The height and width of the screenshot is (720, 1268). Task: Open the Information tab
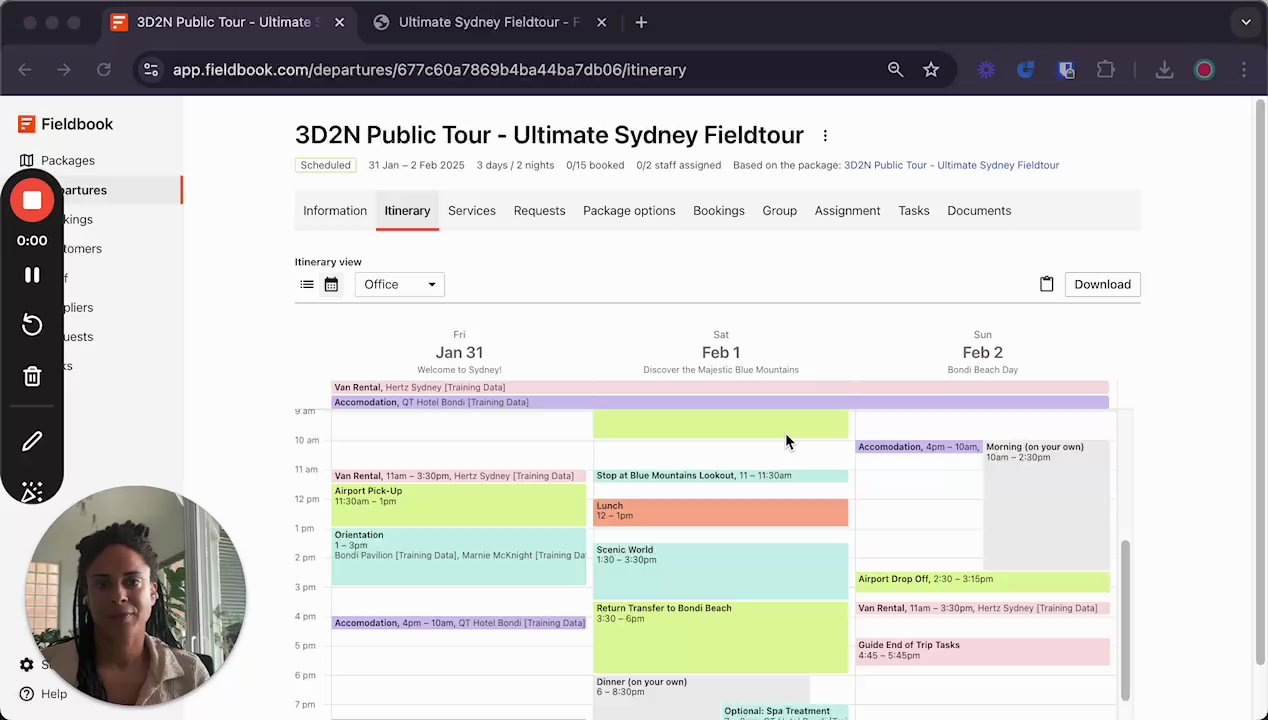tap(335, 211)
